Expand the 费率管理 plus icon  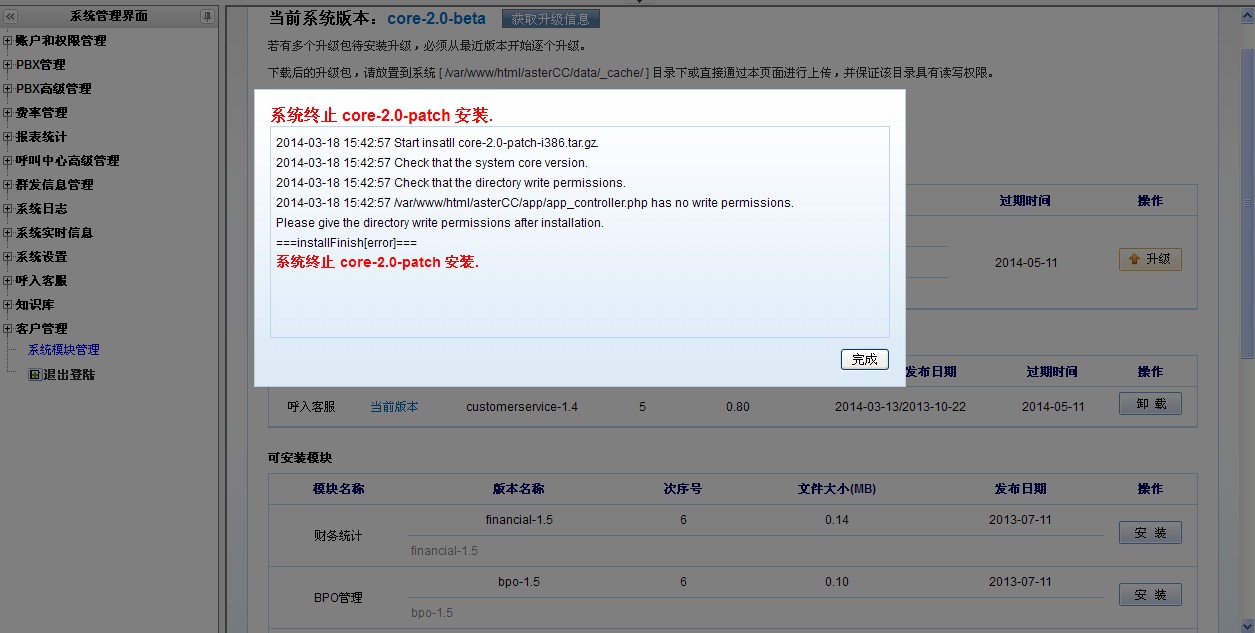[8, 113]
